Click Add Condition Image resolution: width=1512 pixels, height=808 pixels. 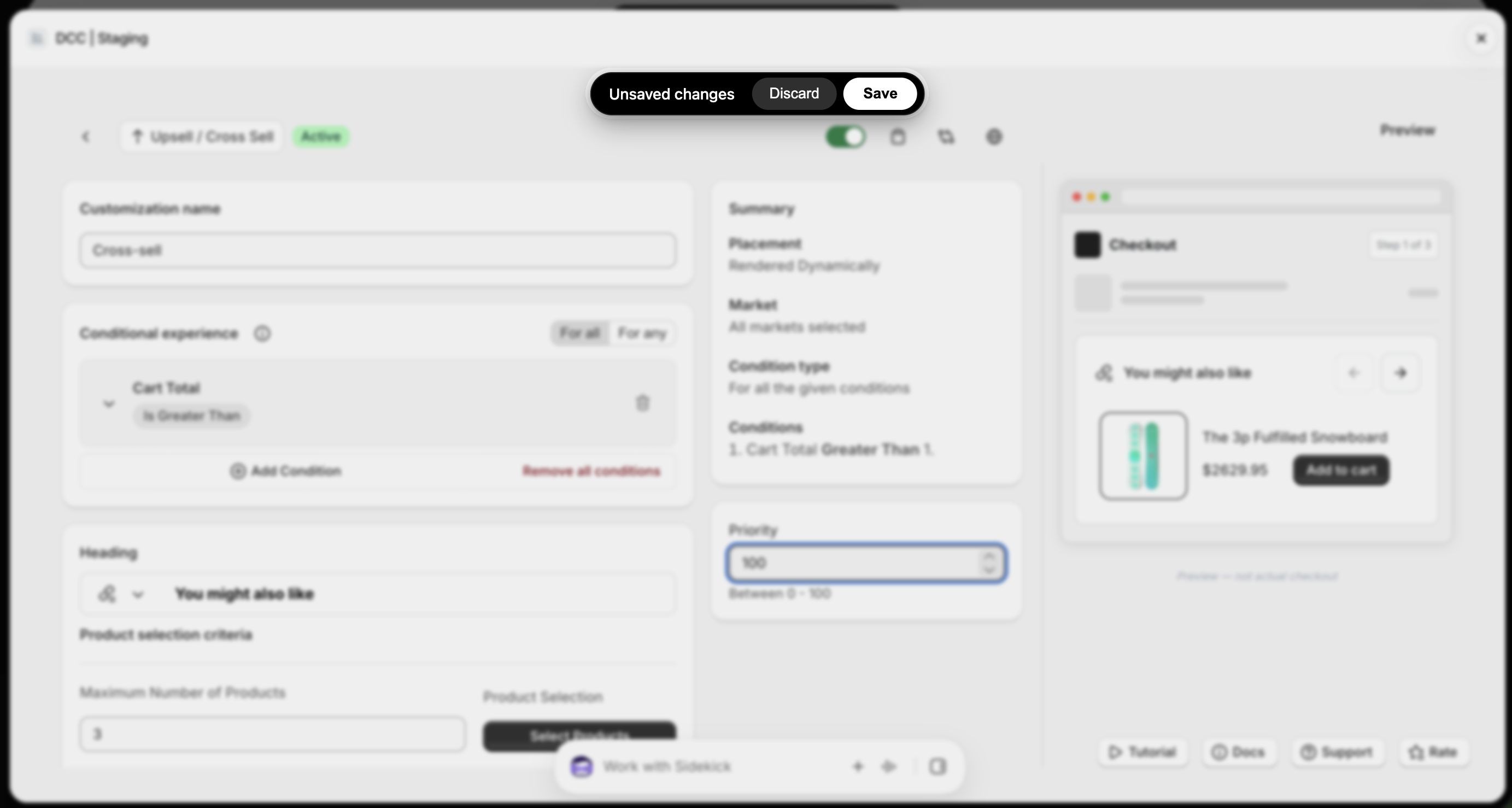tap(285, 471)
